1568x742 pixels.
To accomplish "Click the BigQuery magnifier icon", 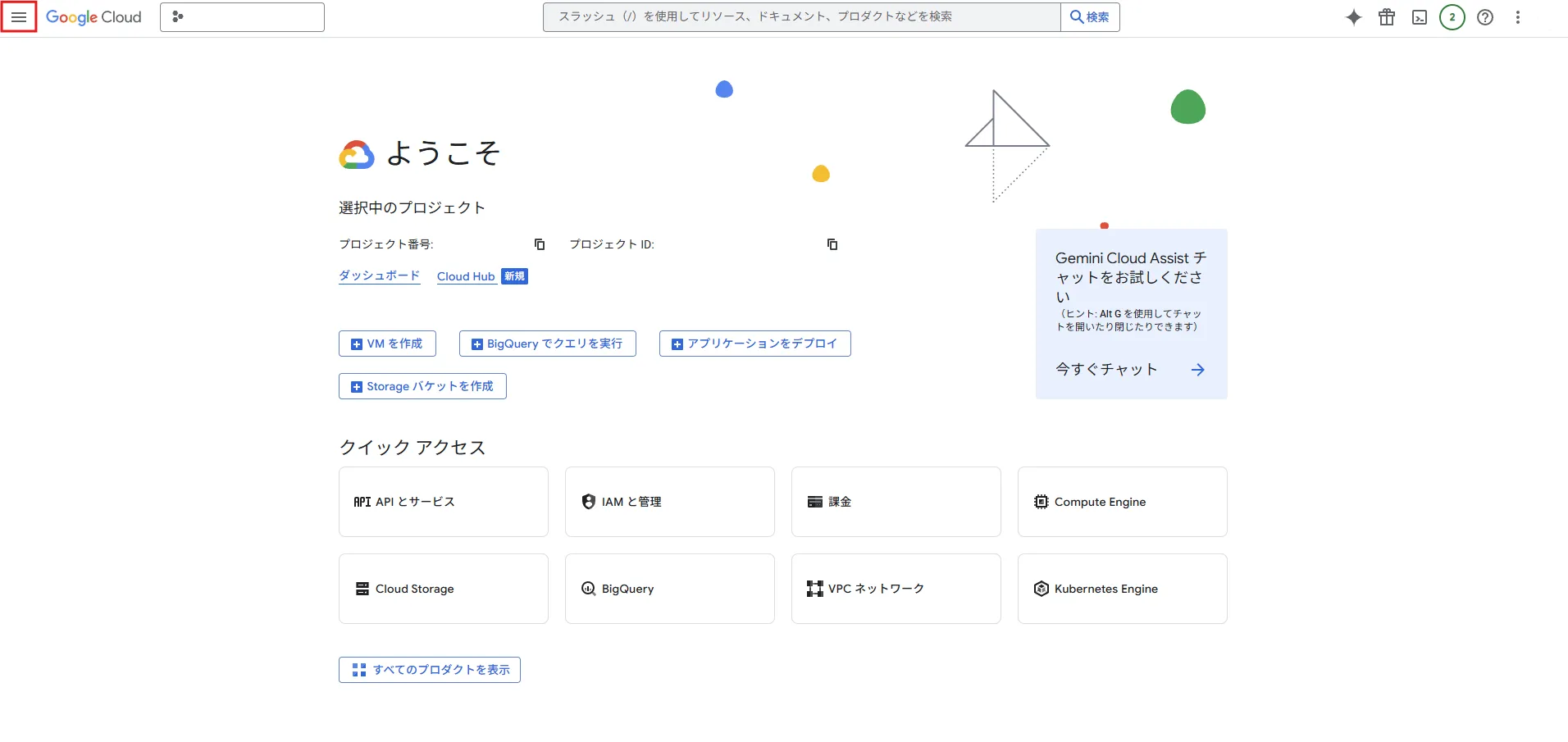I will [589, 589].
